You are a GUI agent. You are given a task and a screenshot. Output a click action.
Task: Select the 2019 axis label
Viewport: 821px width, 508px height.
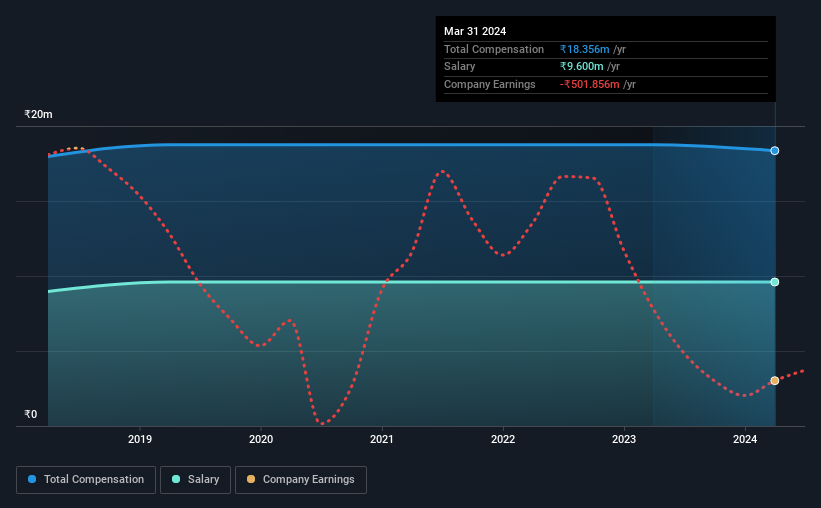pos(140,439)
